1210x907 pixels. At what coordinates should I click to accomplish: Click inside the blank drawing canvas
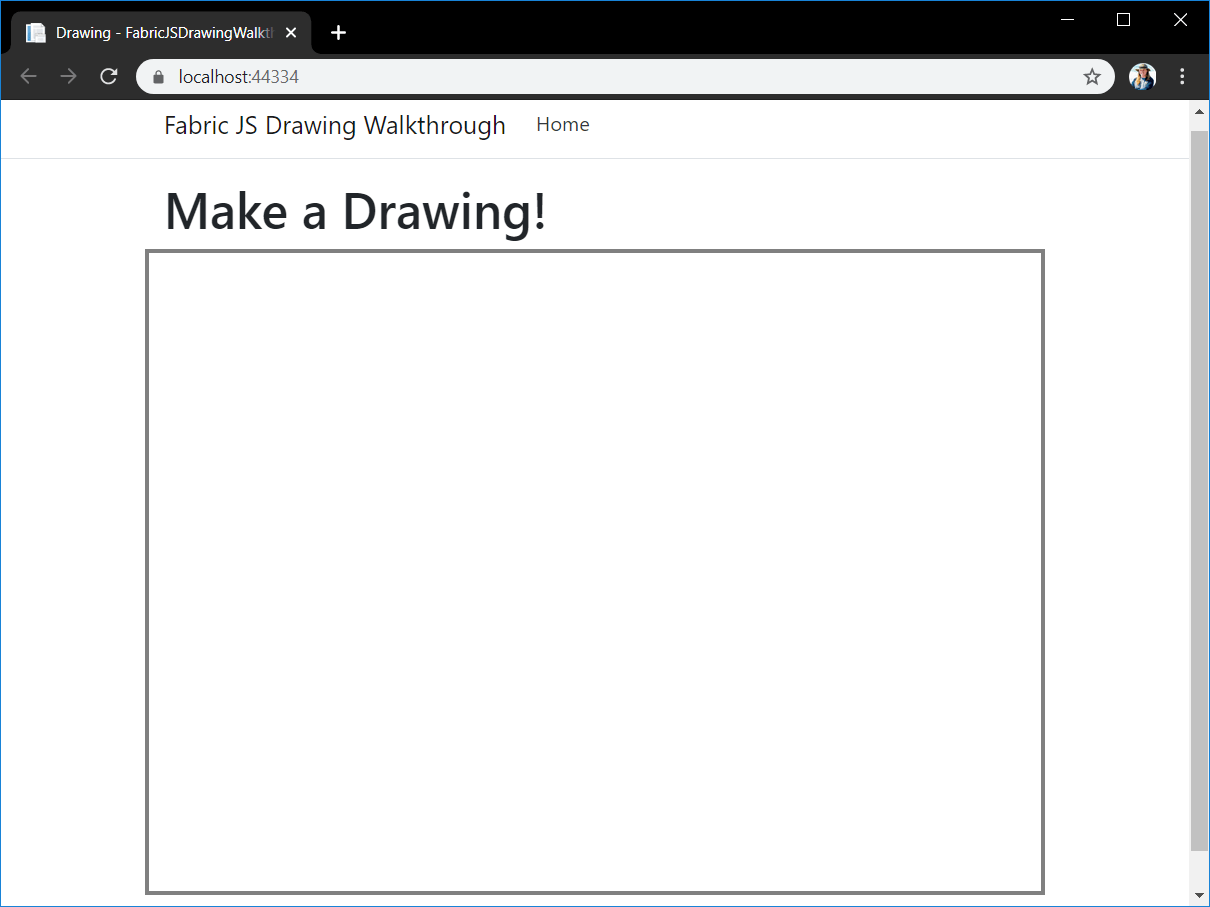595,570
